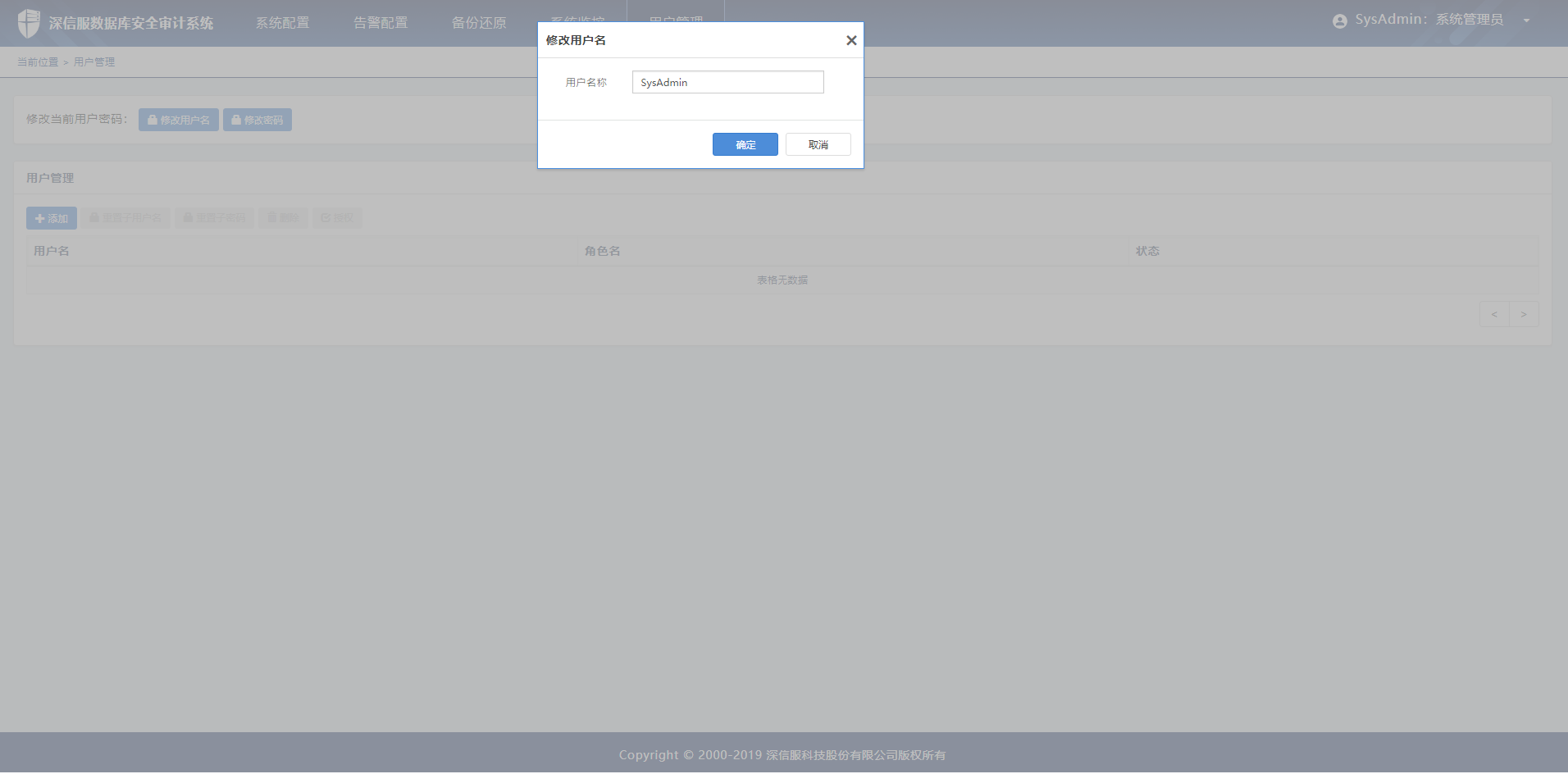Go to next table page
Viewport: 1568px width, 774px height.
coord(1524,314)
